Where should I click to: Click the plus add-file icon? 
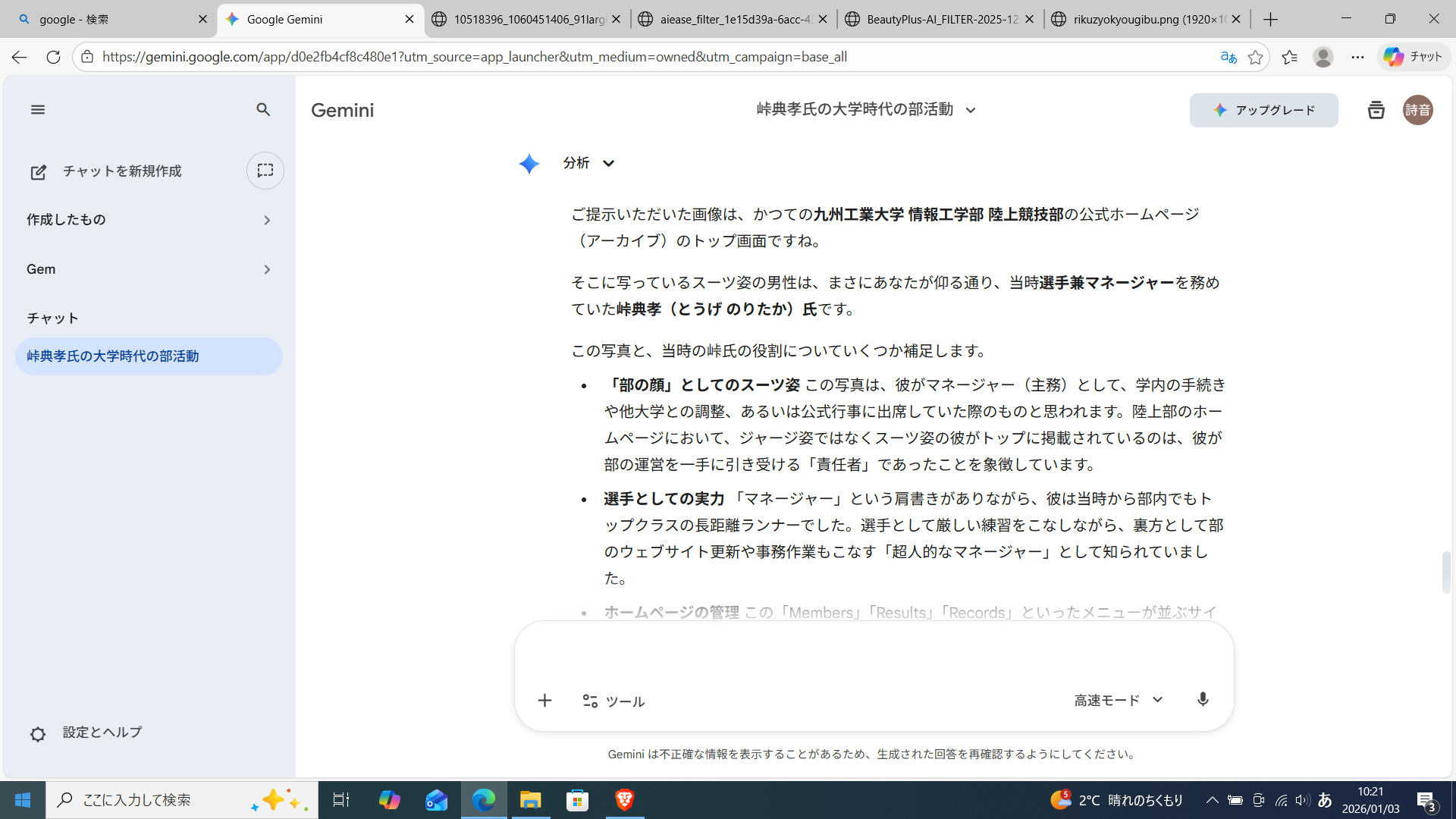544,701
